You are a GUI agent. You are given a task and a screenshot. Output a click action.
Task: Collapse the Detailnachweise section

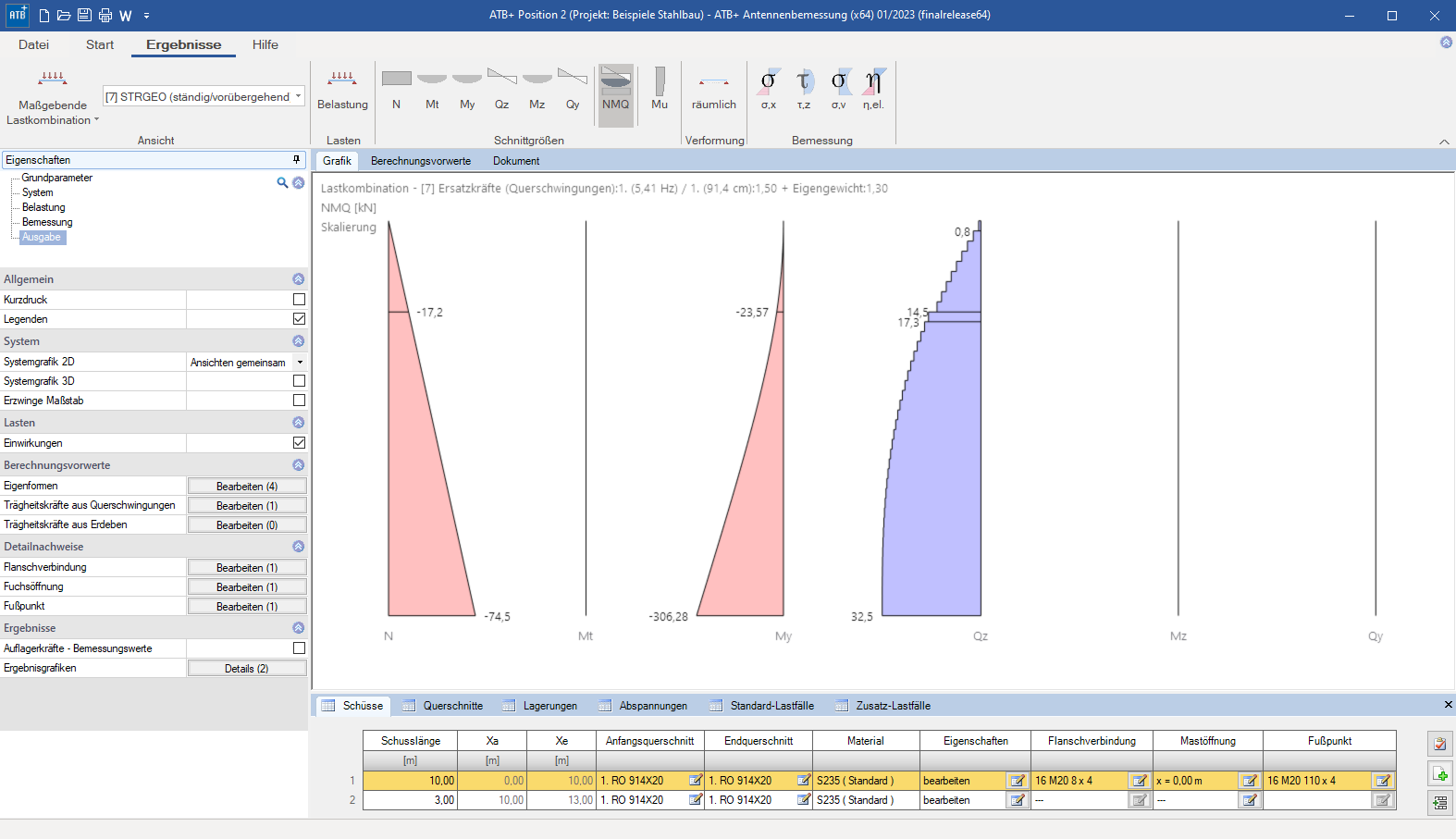click(x=298, y=547)
